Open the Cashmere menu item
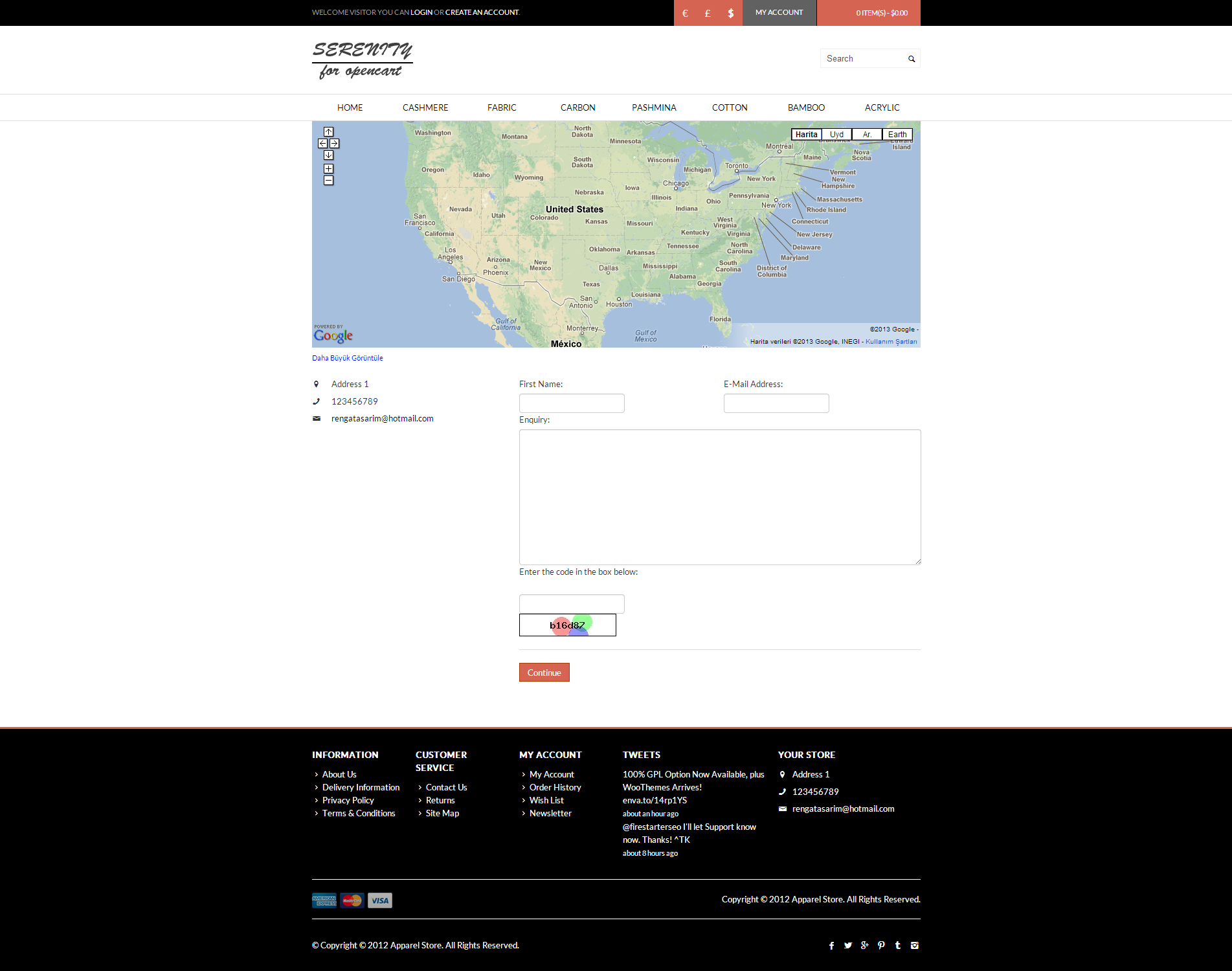 (x=425, y=107)
